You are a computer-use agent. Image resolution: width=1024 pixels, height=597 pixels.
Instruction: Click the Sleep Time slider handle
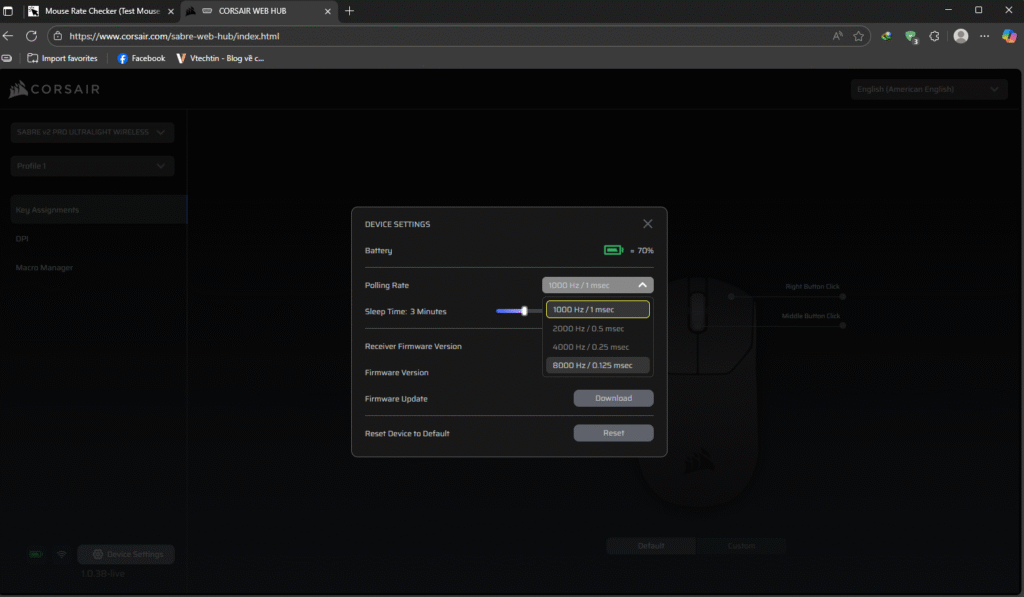click(x=524, y=311)
